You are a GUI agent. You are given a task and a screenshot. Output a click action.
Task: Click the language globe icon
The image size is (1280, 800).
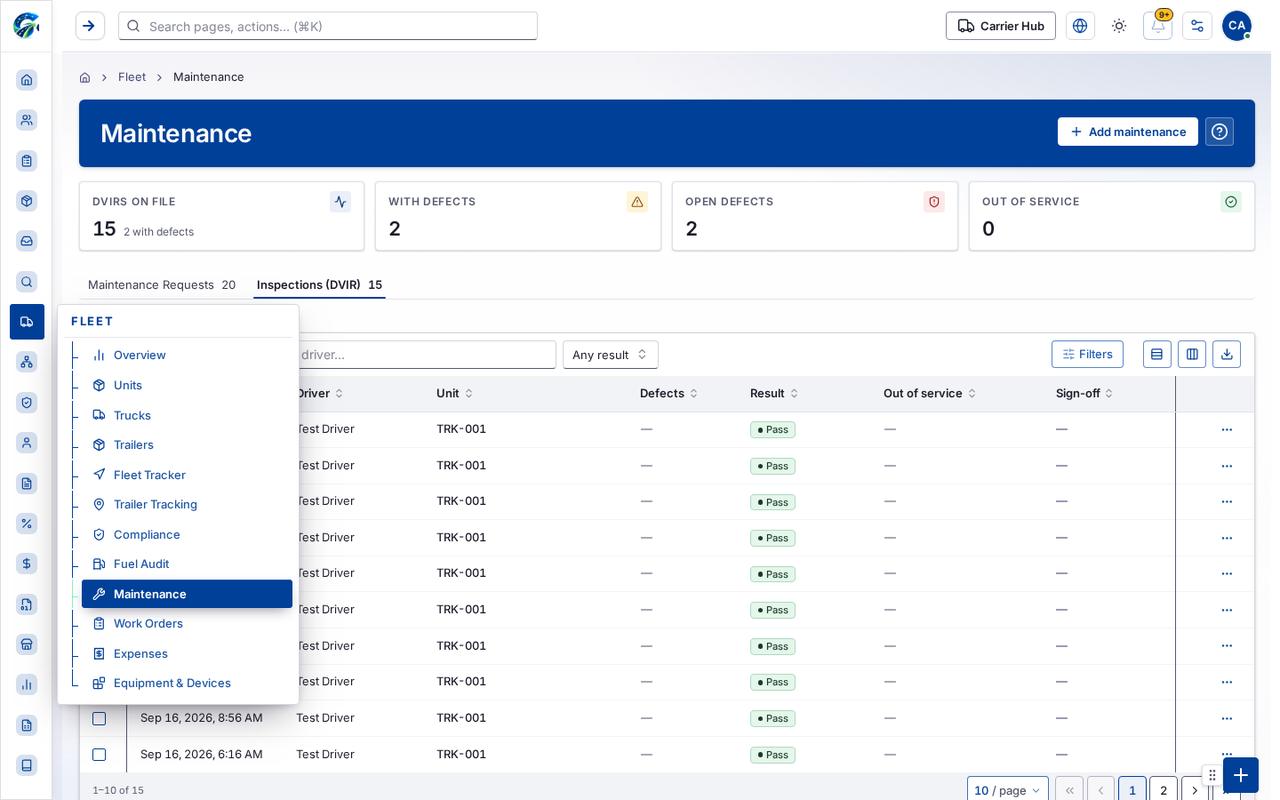(1080, 26)
